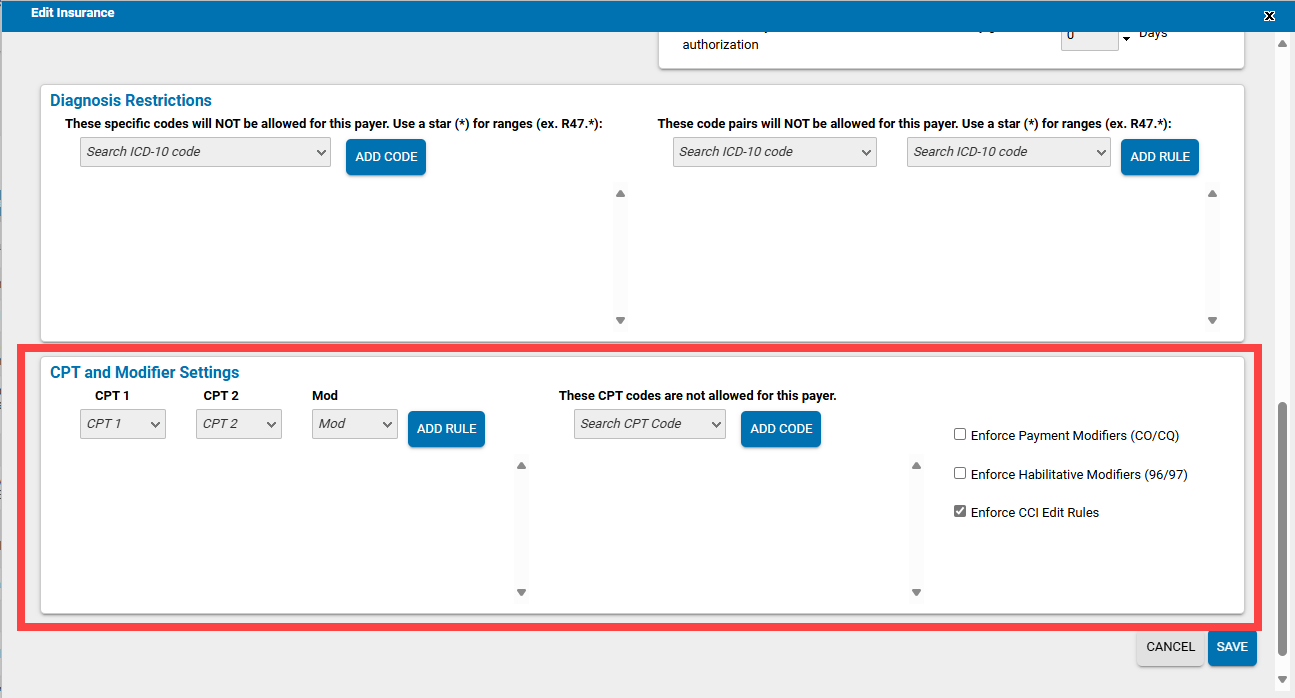Enable Enforce Habilitative Modifiers (96/97)
This screenshot has height=698, width=1295.
click(x=959, y=472)
